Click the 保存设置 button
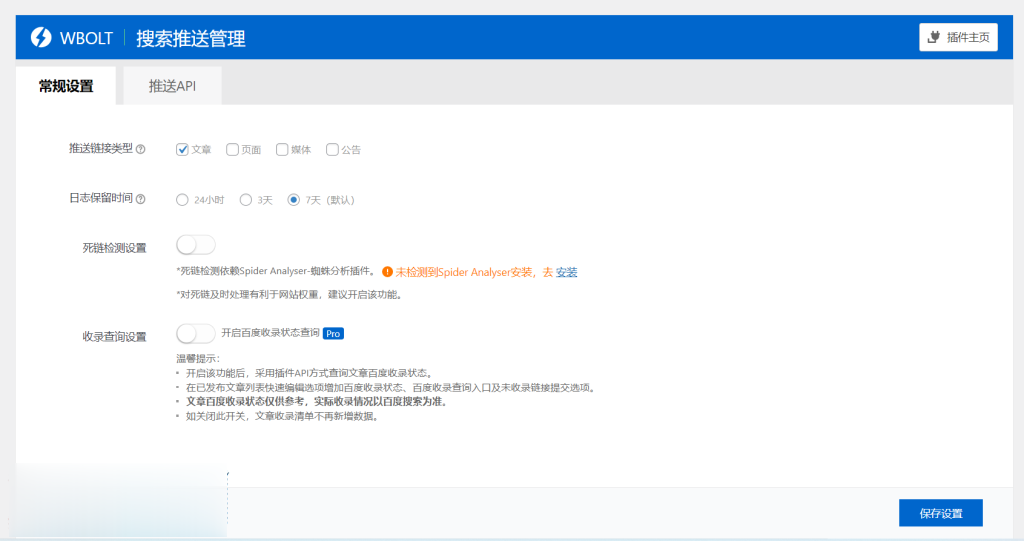This screenshot has height=541, width=1024. point(940,513)
